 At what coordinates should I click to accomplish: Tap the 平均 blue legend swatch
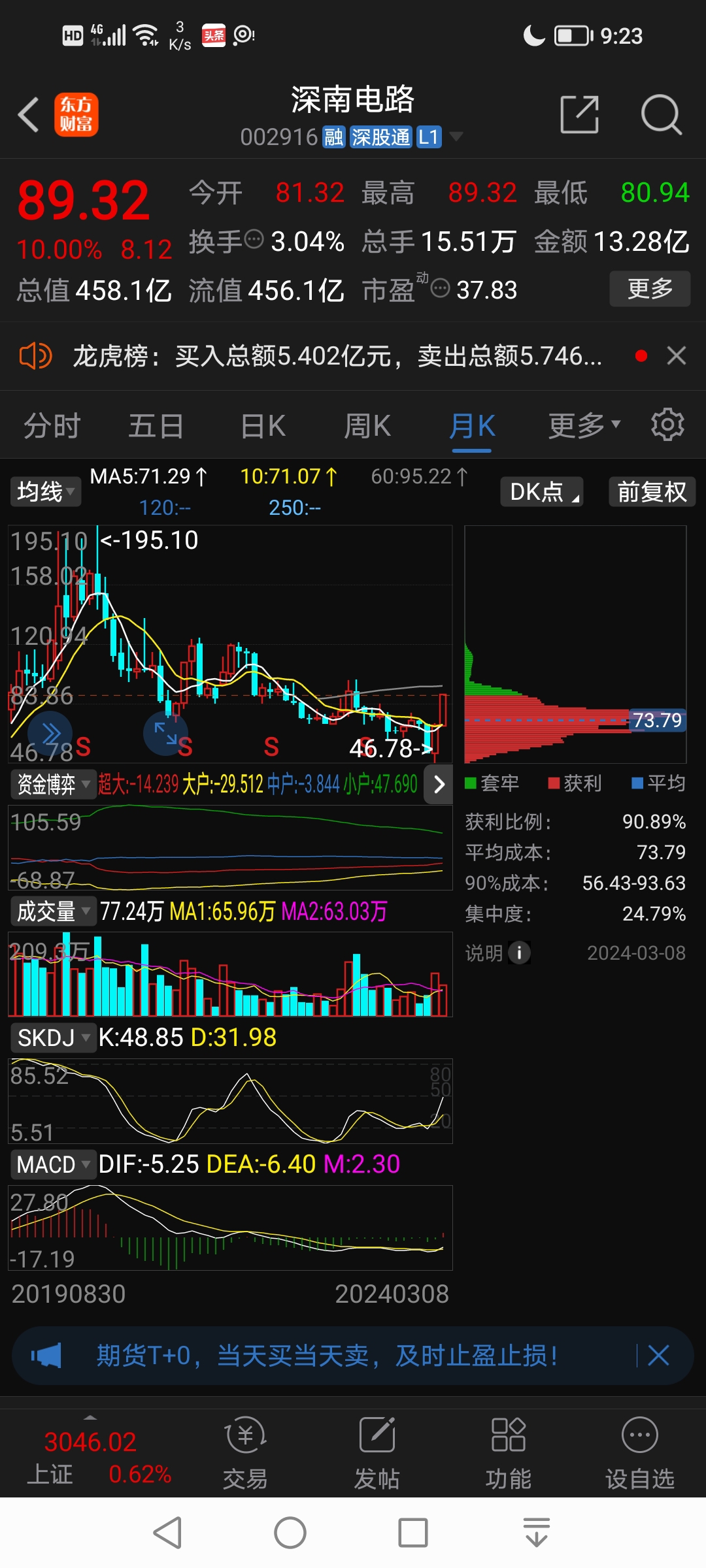point(637,783)
